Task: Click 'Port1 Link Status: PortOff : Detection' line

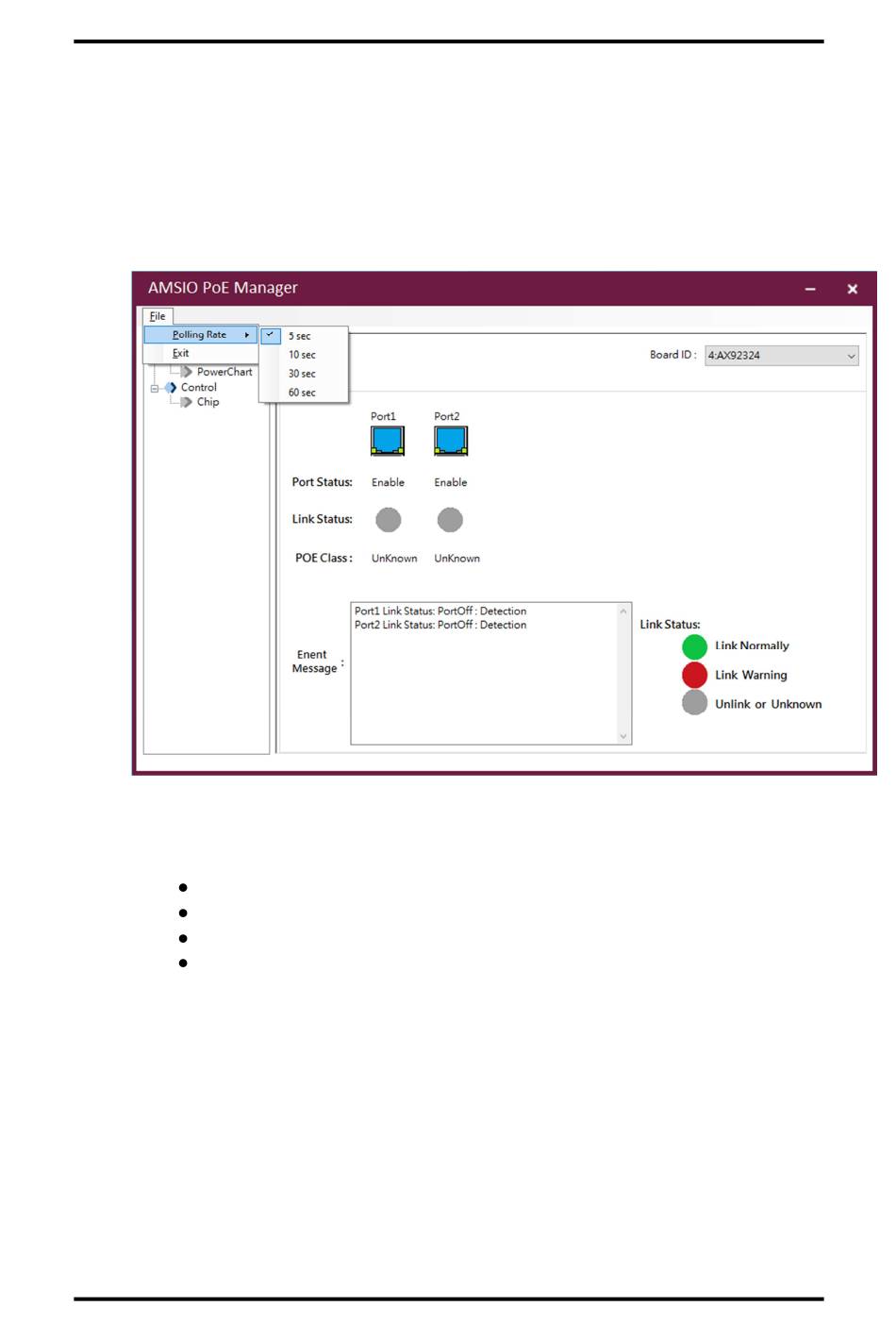Action: [440, 611]
